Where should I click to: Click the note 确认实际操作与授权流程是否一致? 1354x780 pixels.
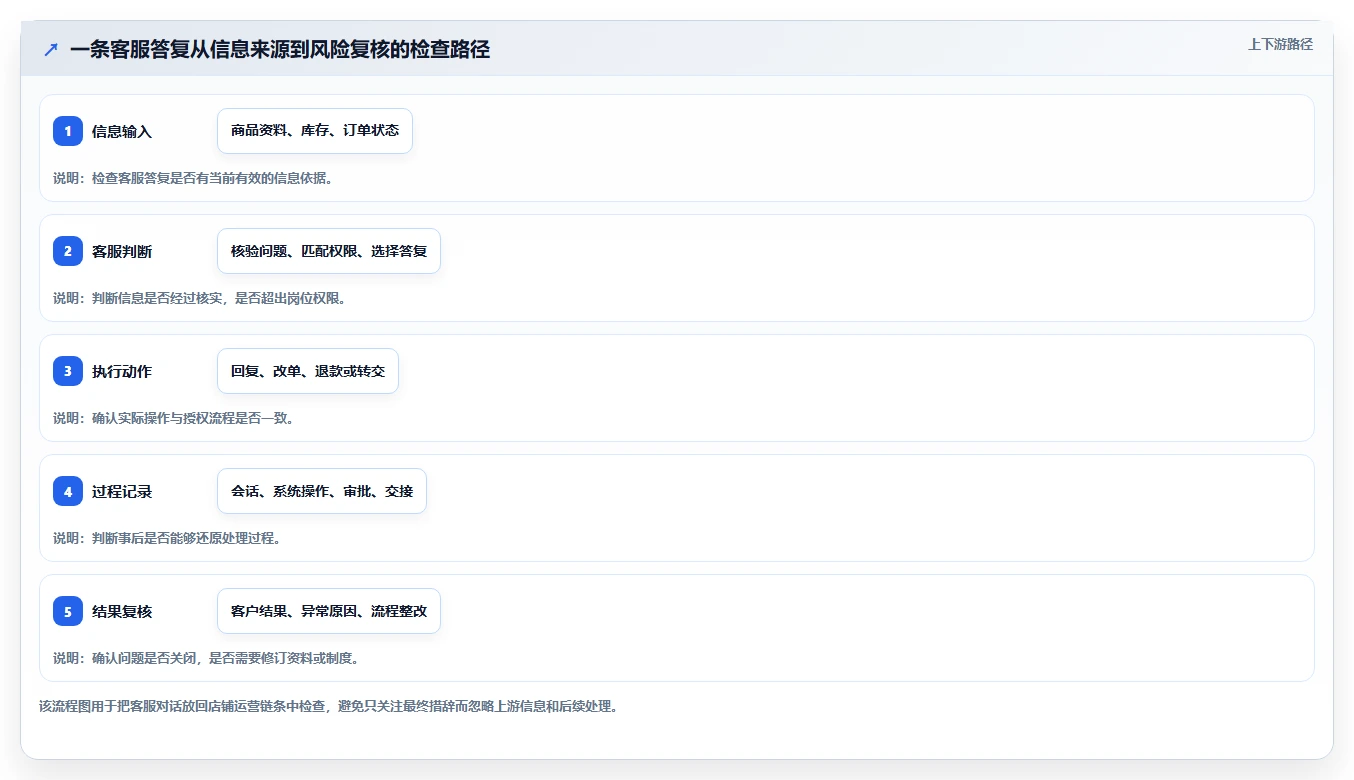(191, 418)
